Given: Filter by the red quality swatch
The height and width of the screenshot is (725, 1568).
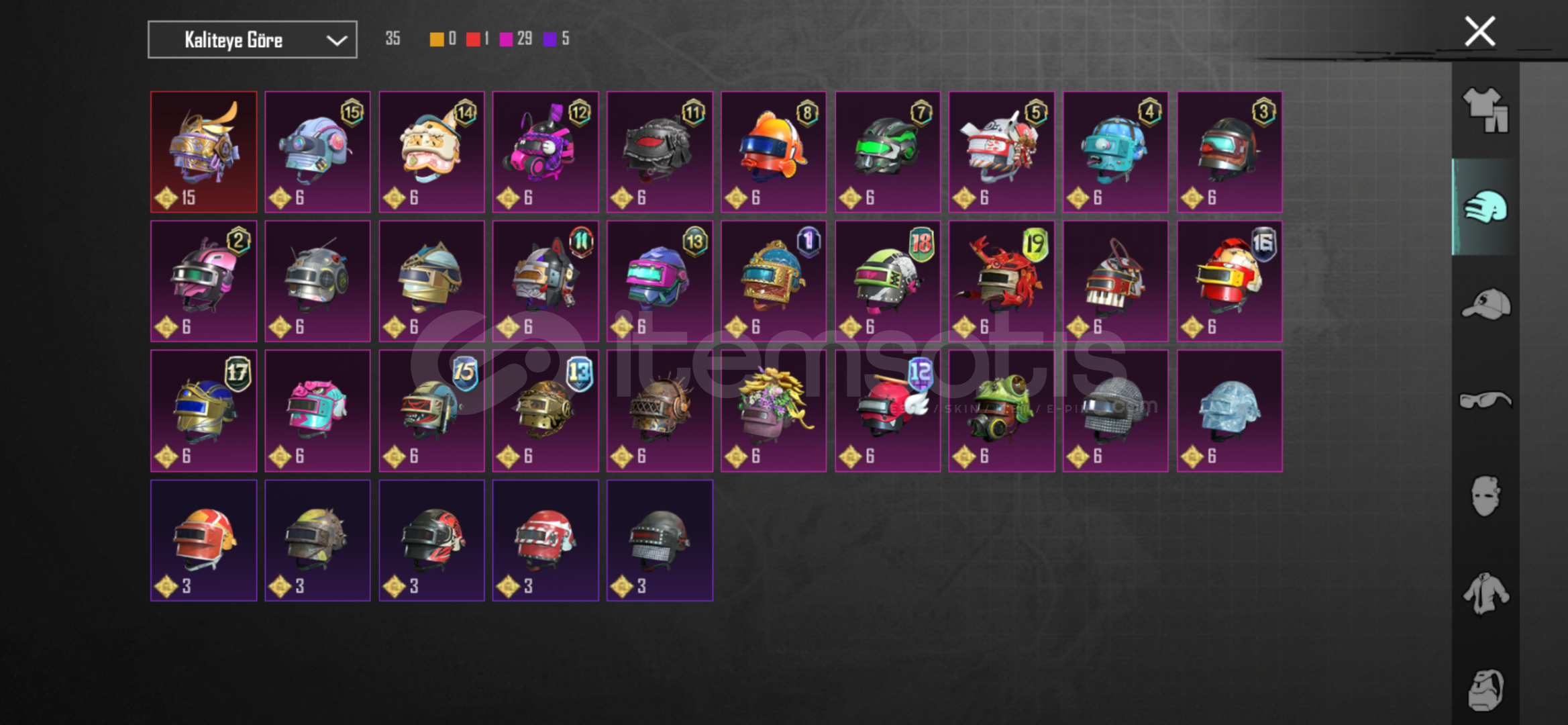Looking at the screenshot, I should pos(473,39).
